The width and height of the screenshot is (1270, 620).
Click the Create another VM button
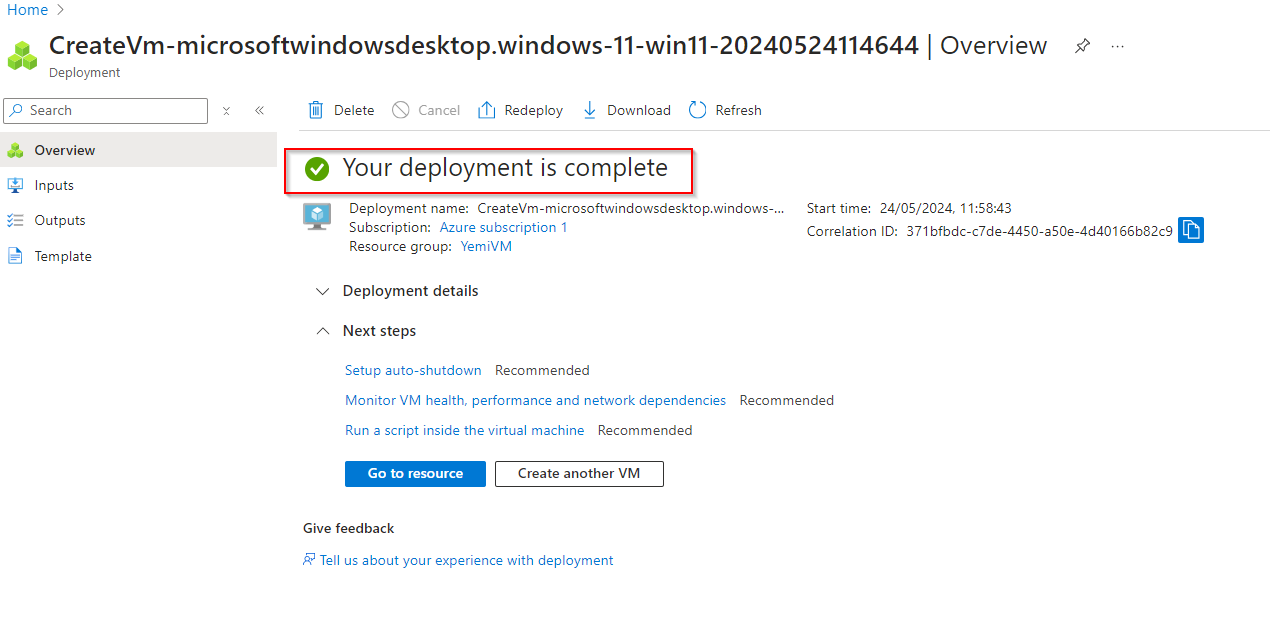point(579,474)
